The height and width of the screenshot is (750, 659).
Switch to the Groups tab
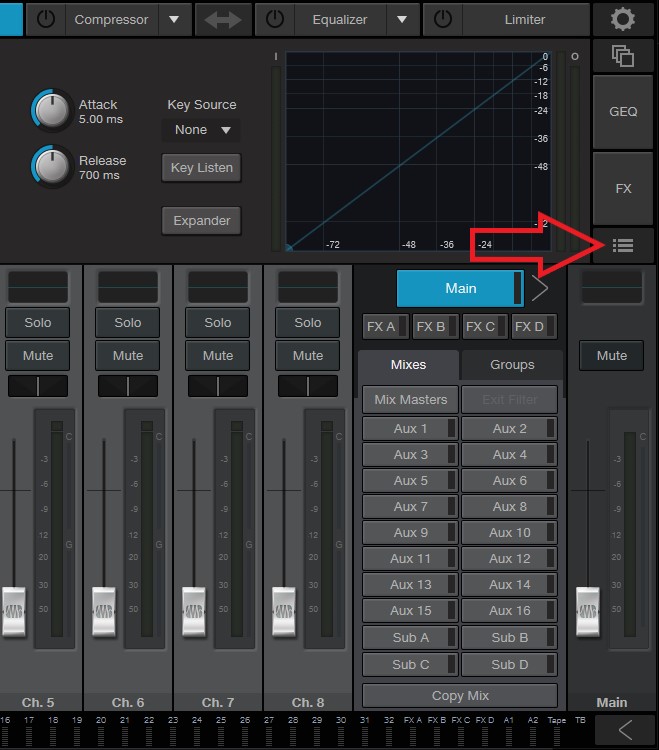point(512,365)
